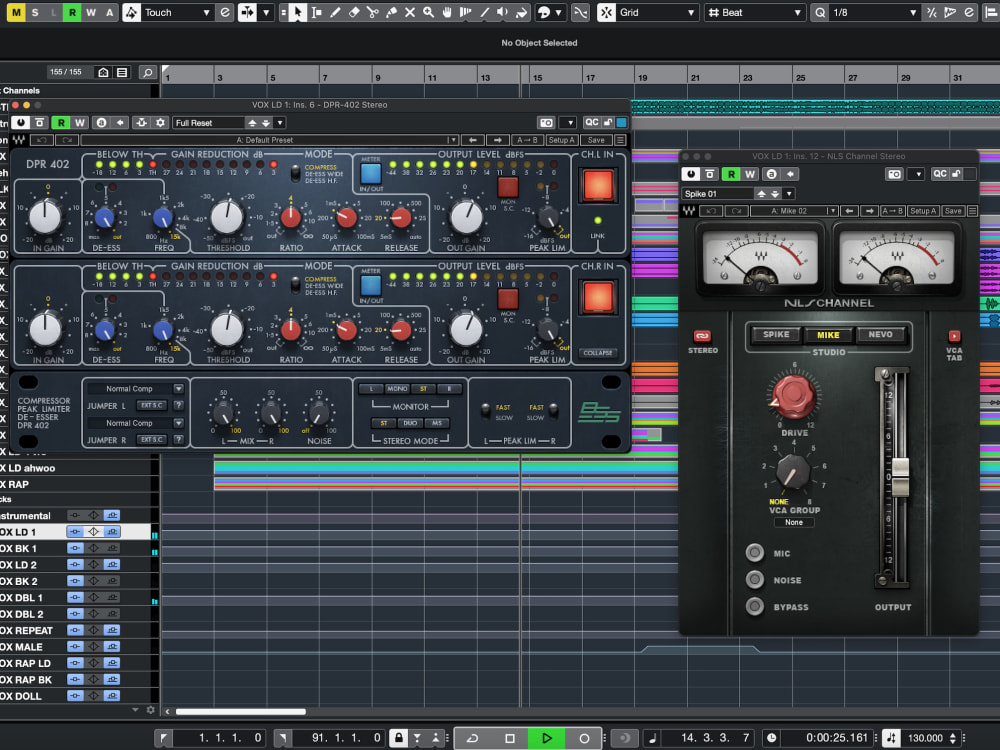Screen dimensions: 1000x750
Task: Toggle global Write automation W button
Action: coord(91,12)
